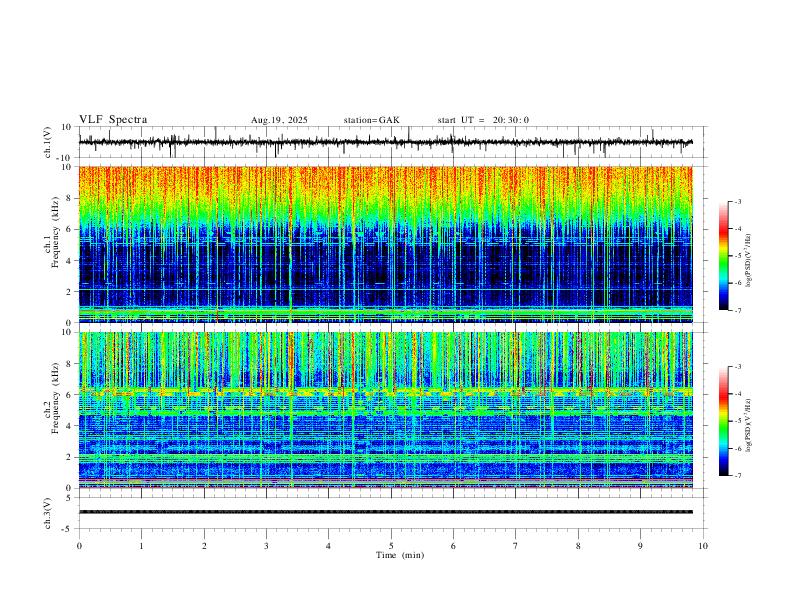This screenshot has width=792, height=612.
Task: Click the 'start UT = 20:30:0' text
Action: point(483,120)
